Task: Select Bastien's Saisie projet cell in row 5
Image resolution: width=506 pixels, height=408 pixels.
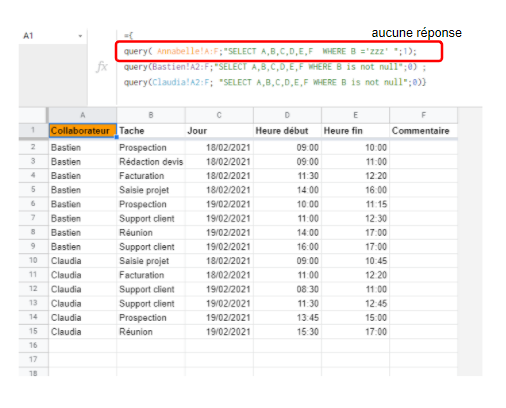Action: [151, 190]
